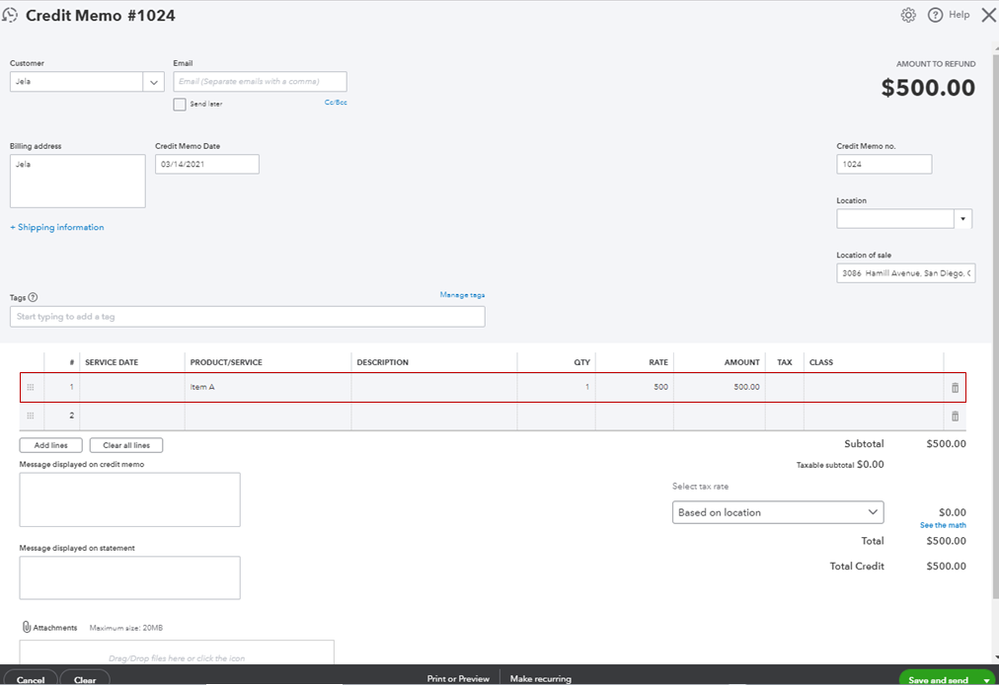Click the Amount cell showing 500.00

click(719, 387)
